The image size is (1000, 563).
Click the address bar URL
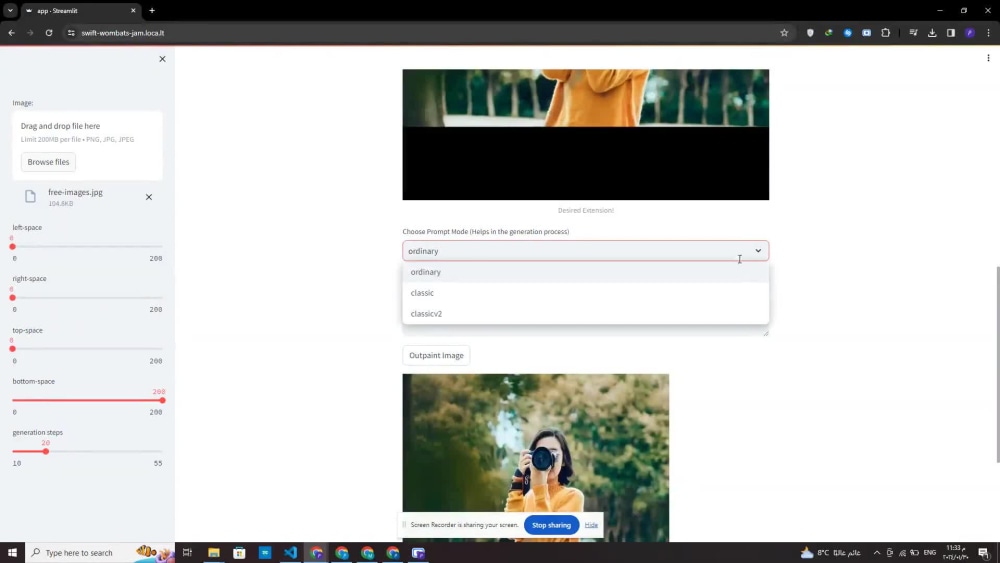tap(122, 33)
